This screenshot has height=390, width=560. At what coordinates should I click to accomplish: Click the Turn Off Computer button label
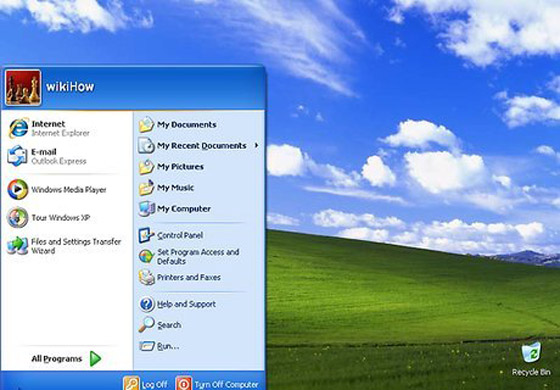[226, 385]
